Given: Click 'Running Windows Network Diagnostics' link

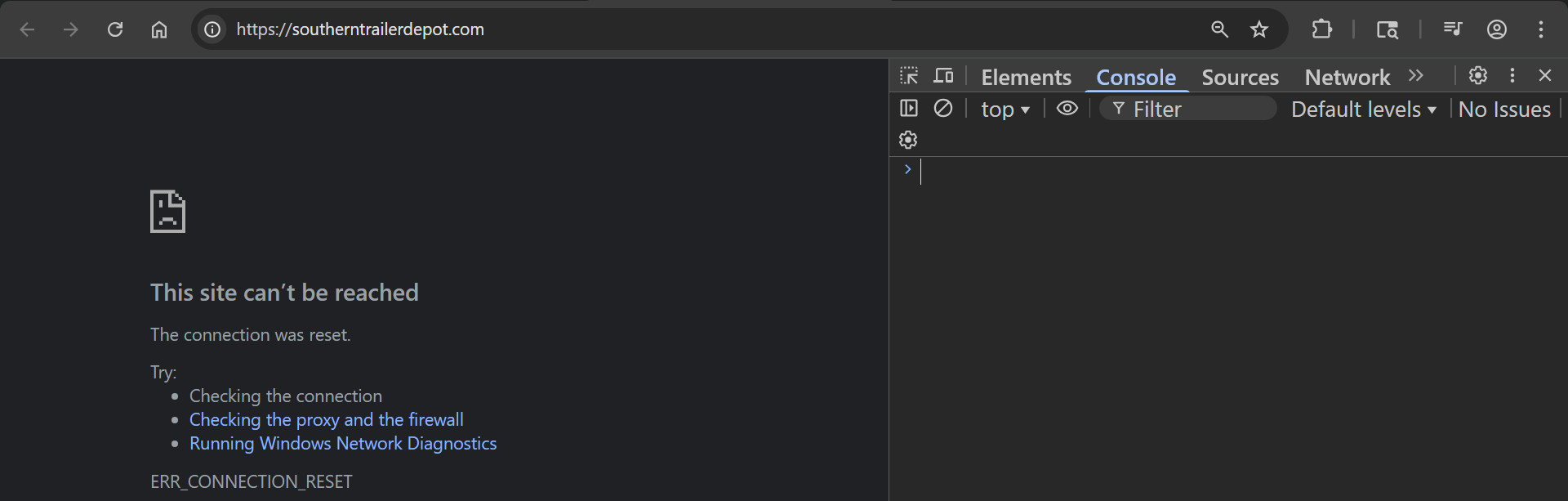Looking at the screenshot, I should pos(343,443).
